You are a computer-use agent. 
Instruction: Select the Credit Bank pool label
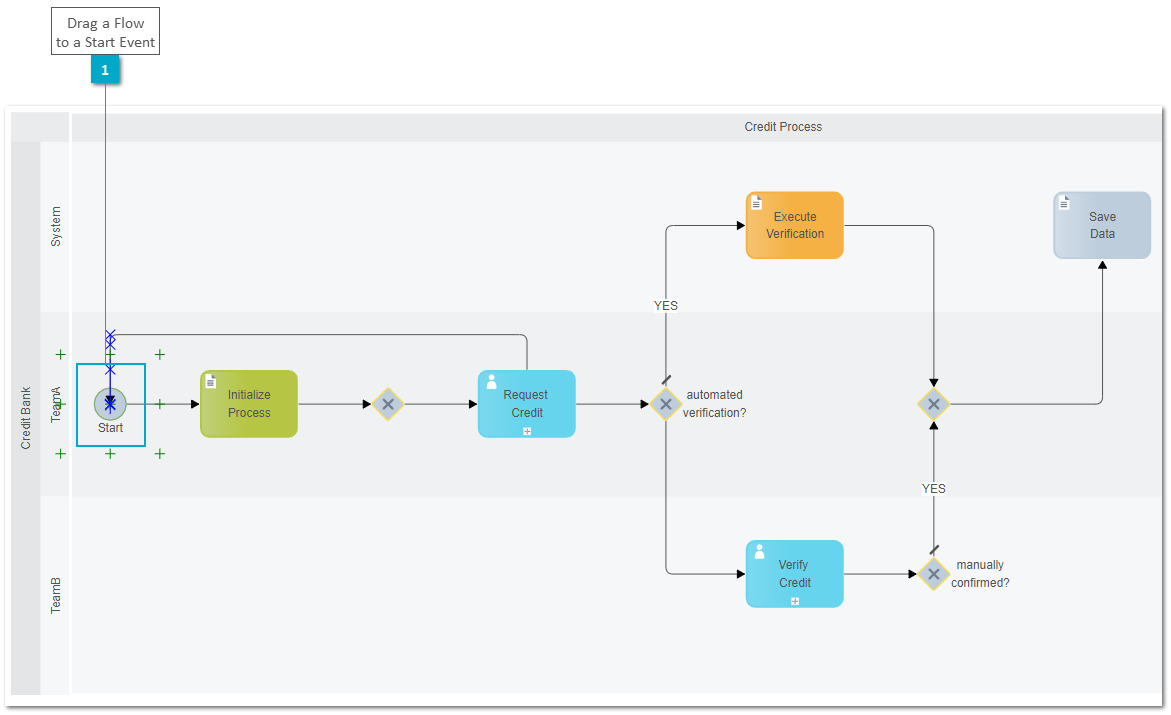[26, 418]
